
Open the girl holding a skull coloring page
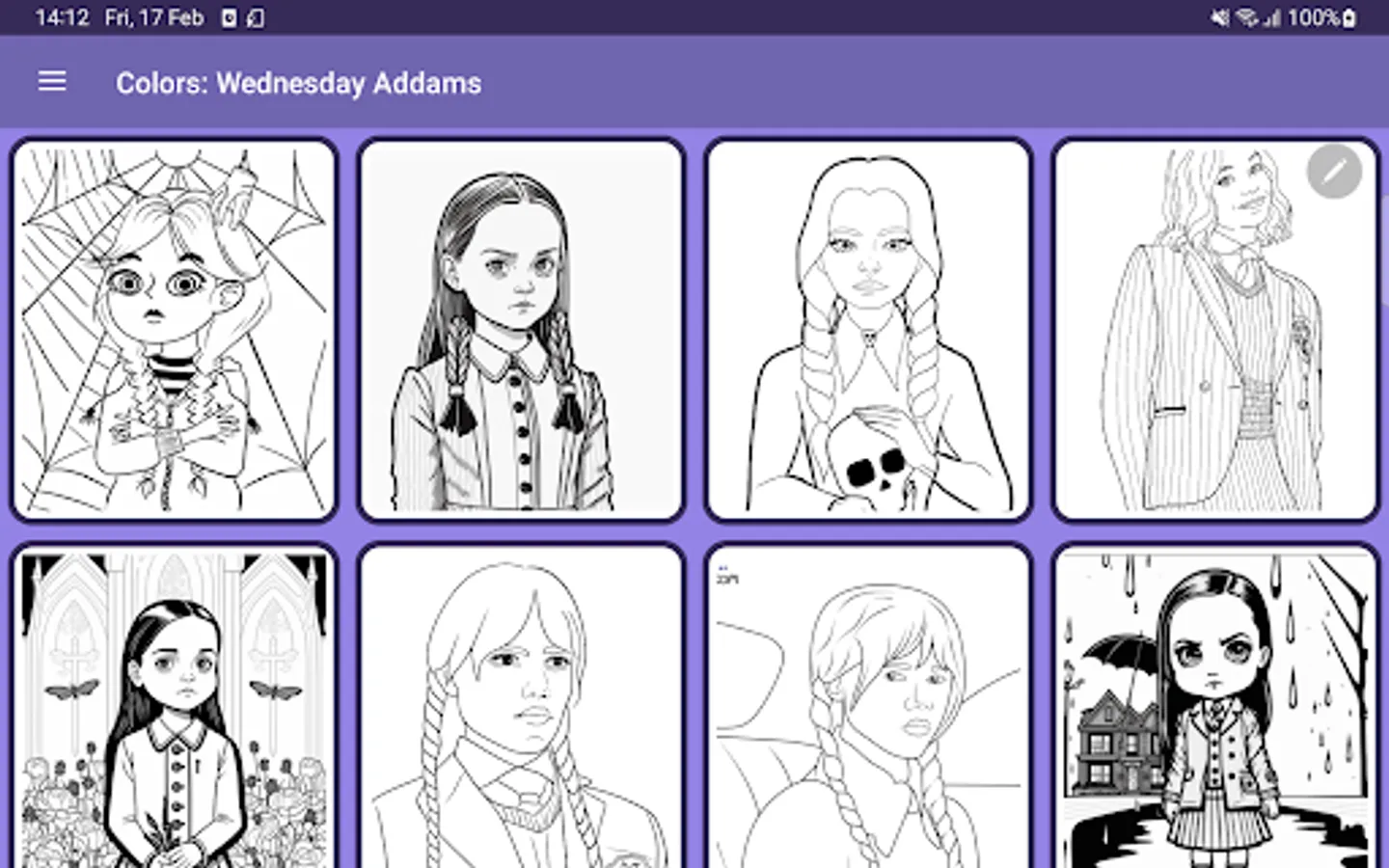point(868,329)
